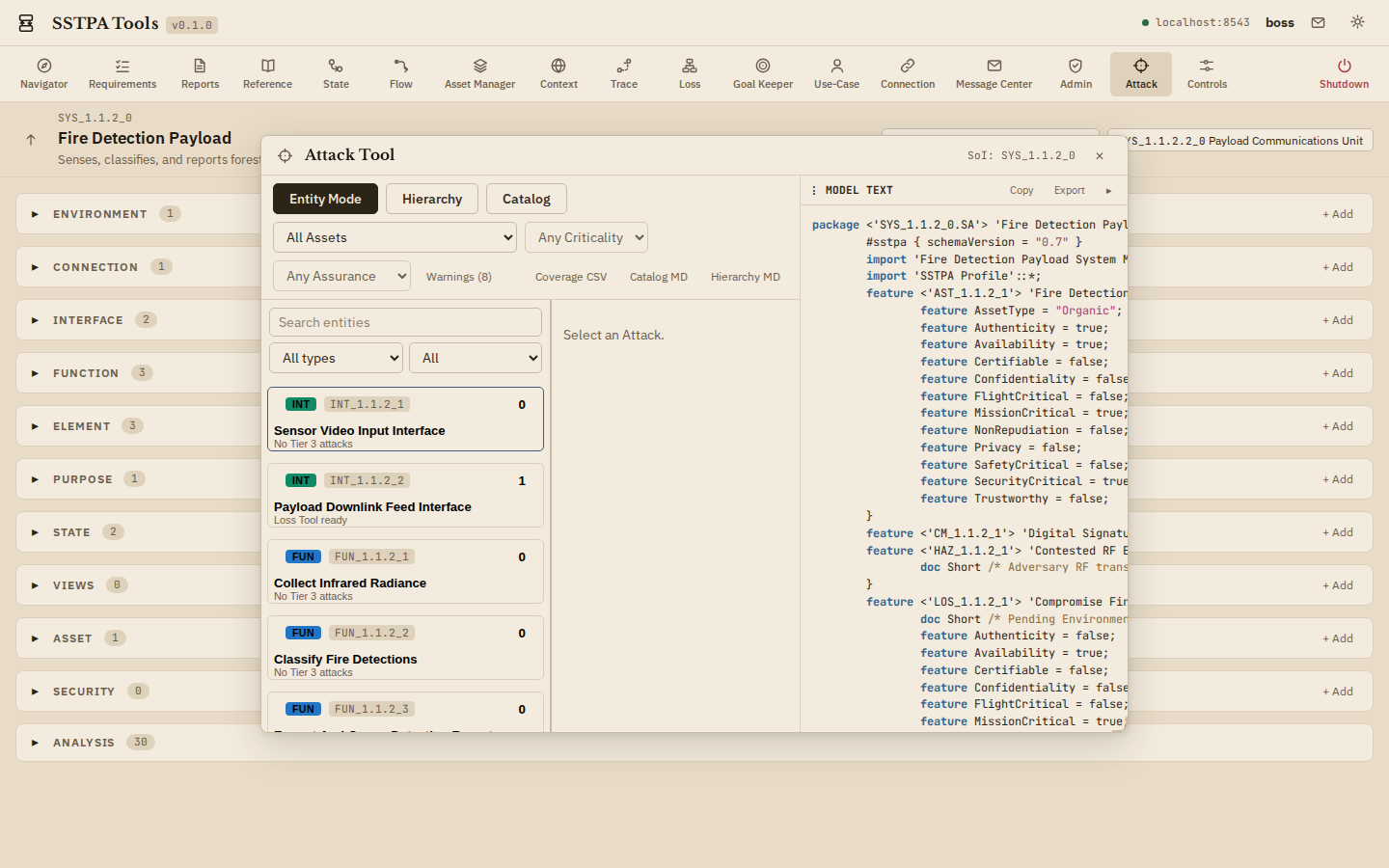Viewport: 1389px width, 868px height.
Task: Open the Navigator tool
Action: pos(44,73)
